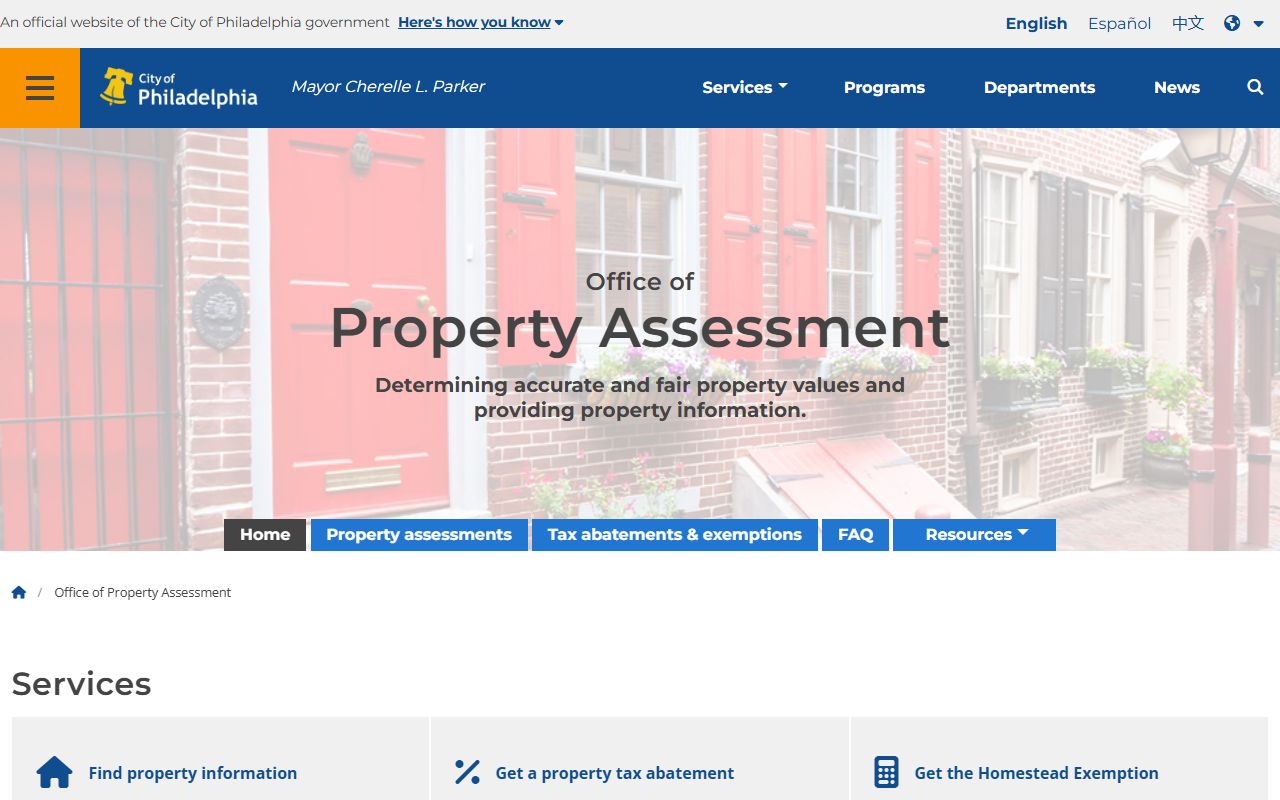Open the globe language selector

[x=1244, y=23]
